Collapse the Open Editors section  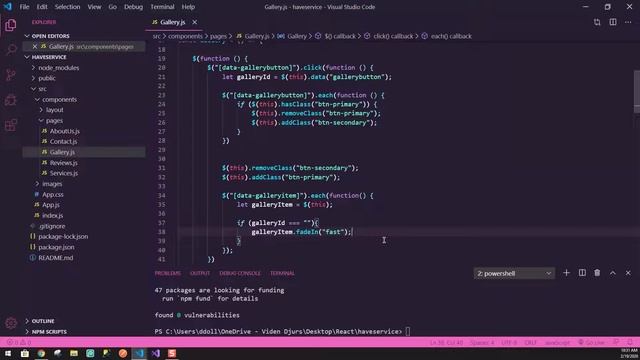pos(50,36)
